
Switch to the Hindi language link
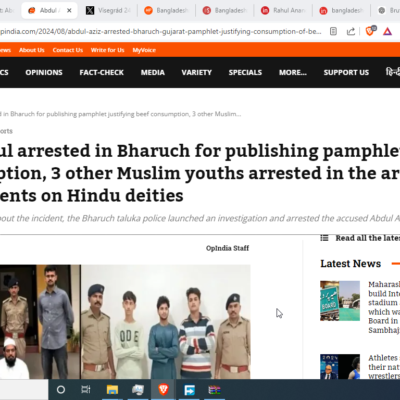pyautogui.click(x=393, y=72)
